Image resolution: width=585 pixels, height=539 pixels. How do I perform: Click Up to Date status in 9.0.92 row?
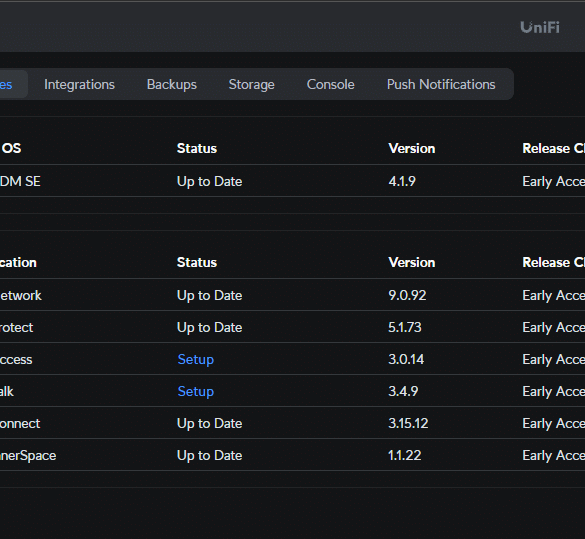click(210, 296)
